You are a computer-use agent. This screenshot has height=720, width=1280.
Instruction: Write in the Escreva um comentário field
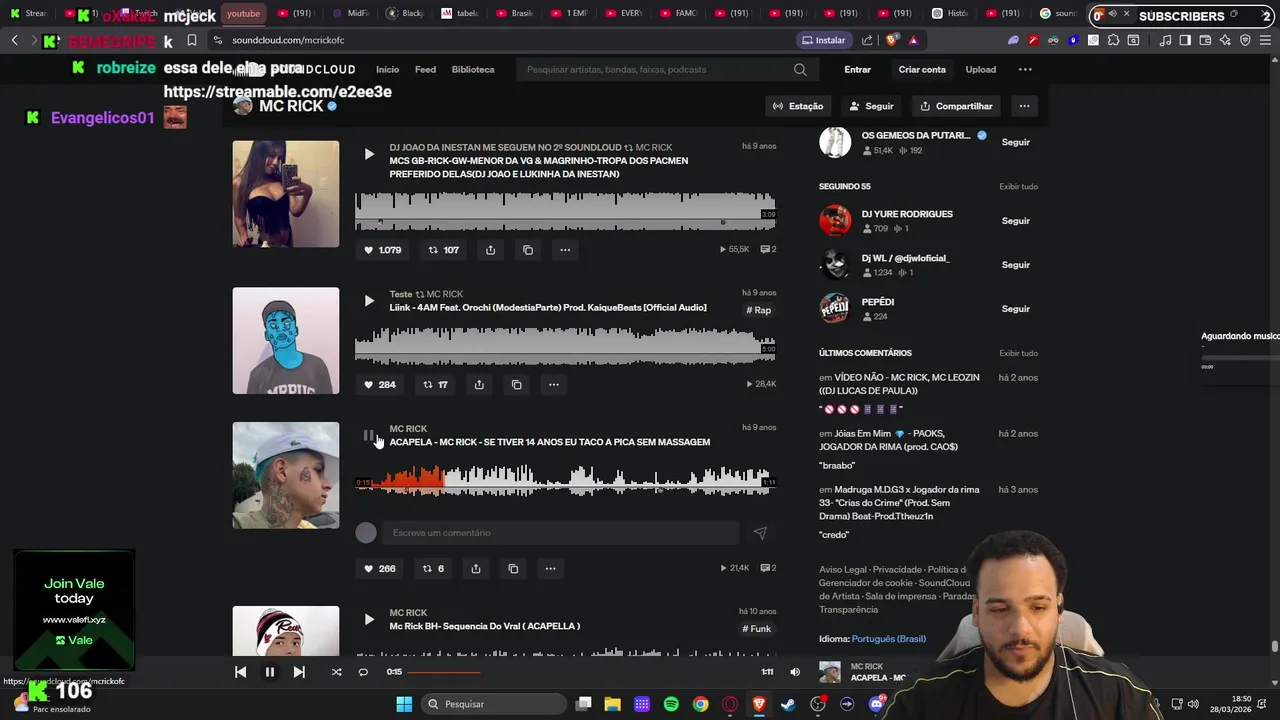click(x=560, y=533)
